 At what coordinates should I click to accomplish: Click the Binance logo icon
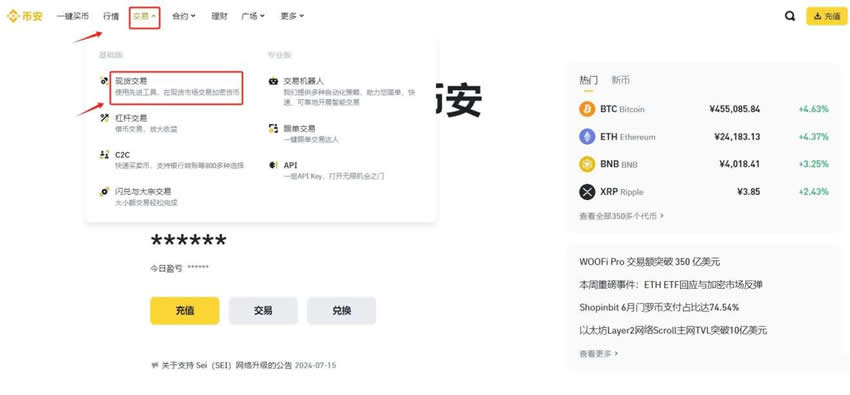12,16
